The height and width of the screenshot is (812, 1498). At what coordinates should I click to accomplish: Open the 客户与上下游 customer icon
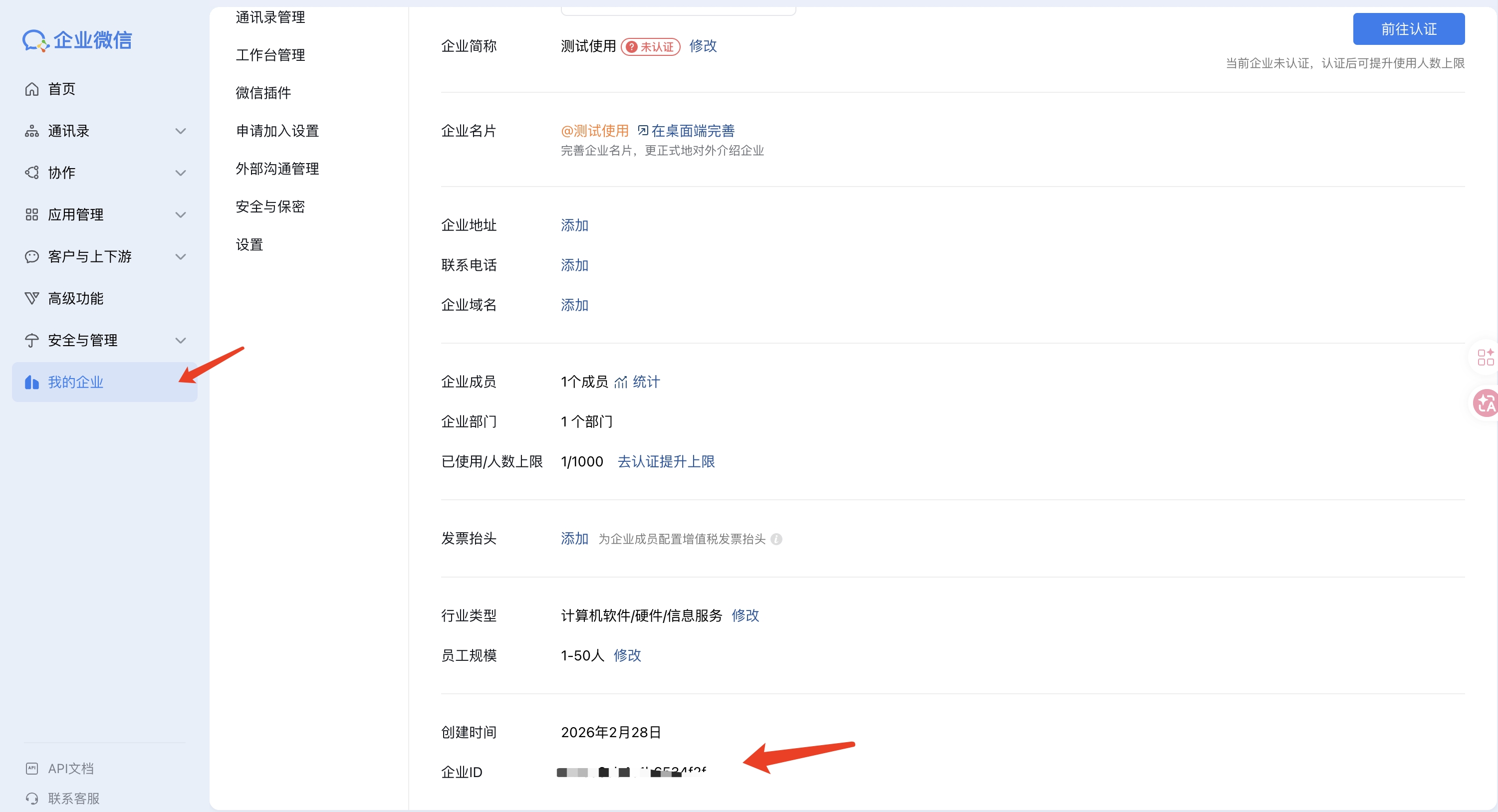click(x=32, y=256)
